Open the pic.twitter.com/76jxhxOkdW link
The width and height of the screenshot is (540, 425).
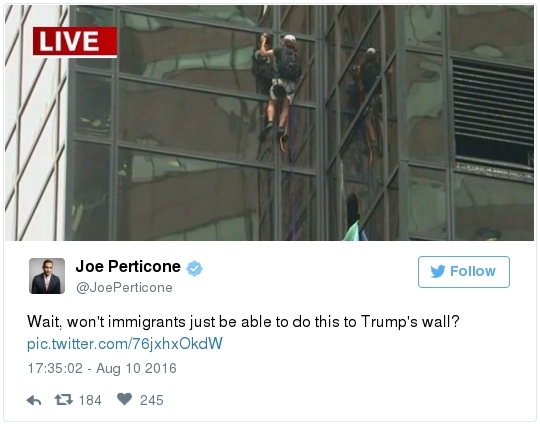point(125,344)
